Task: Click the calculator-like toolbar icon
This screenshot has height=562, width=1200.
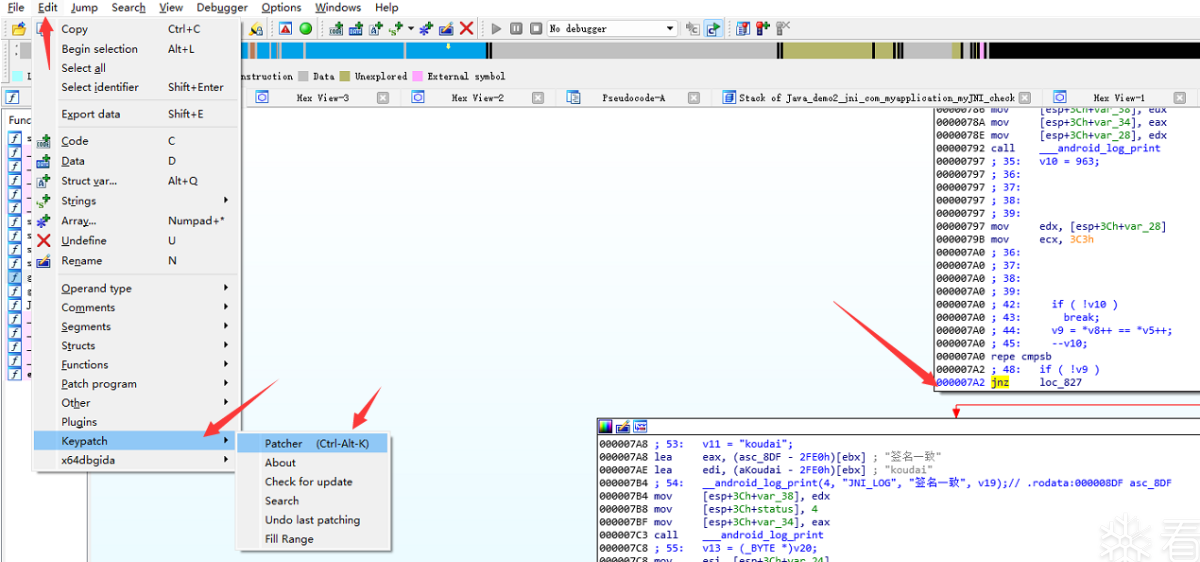Action: pos(743,28)
